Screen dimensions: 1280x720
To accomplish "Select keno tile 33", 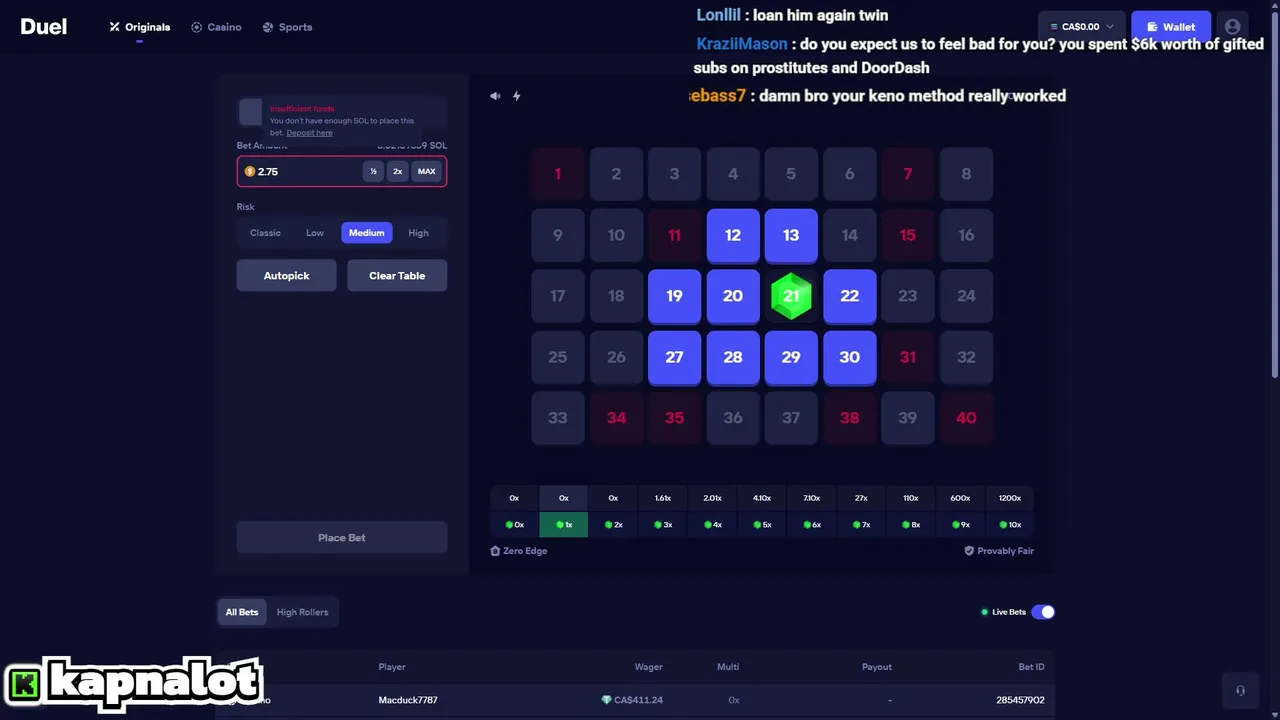I will click(558, 418).
